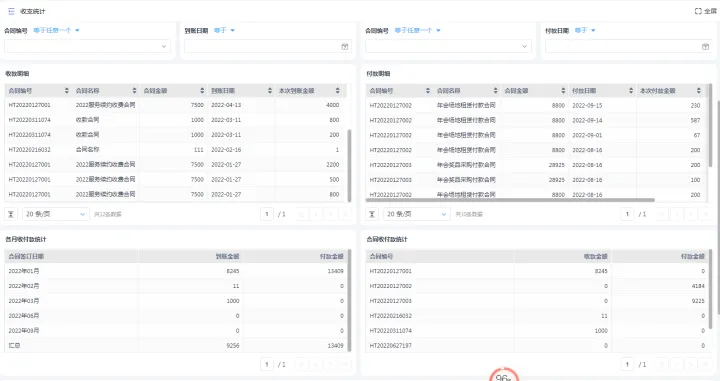The width and height of the screenshot is (720, 381).
Task: Sort 收款明细 table by 合同编号
Action: pyautogui.click(x=67, y=91)
